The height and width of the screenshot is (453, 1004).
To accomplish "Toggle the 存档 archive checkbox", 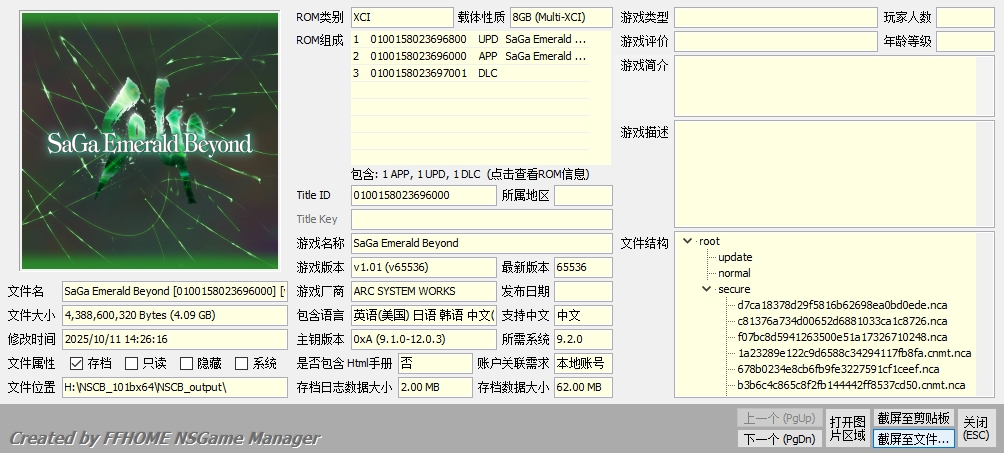I will pyautogui.click(x=77, y=364).
